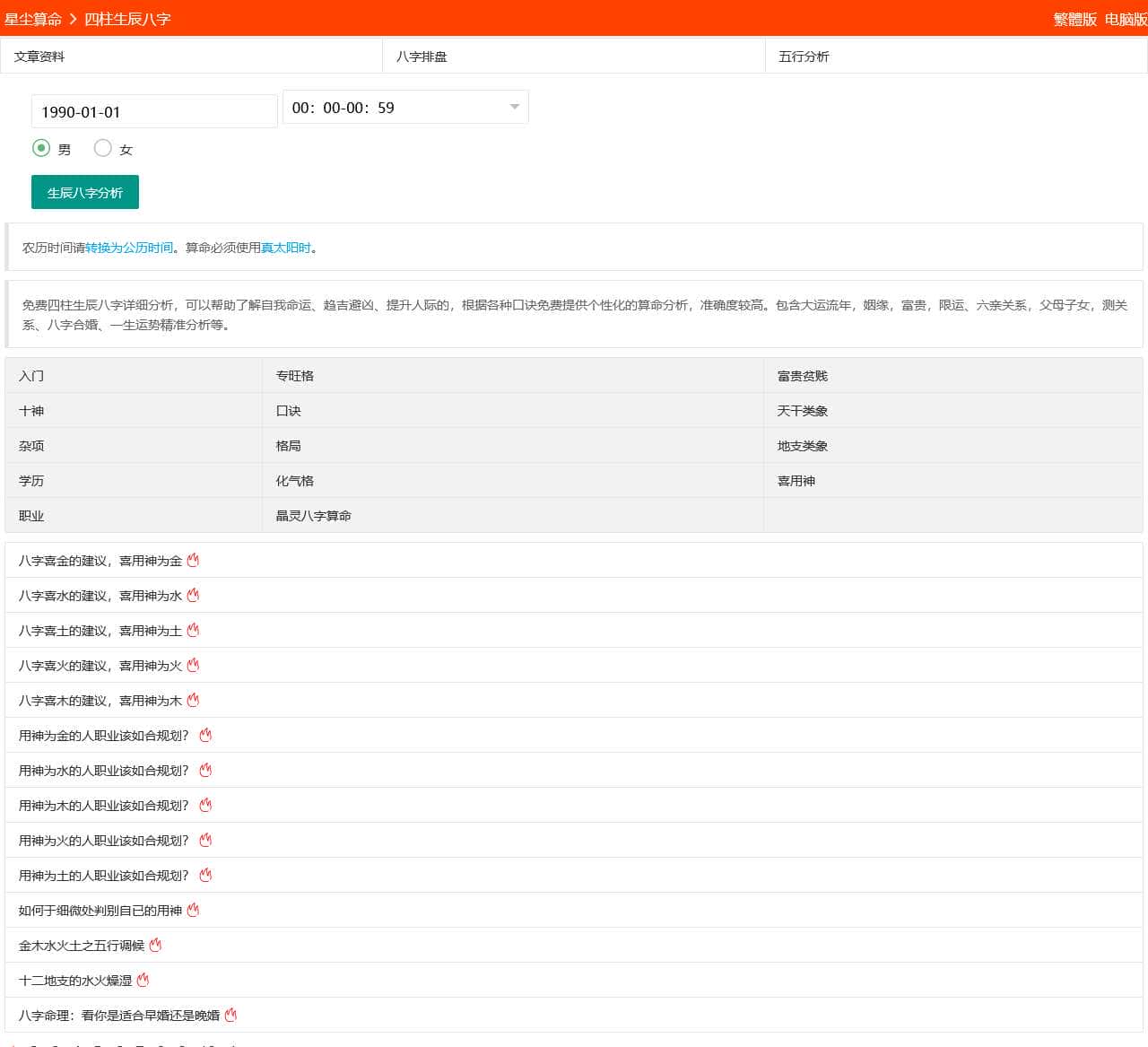The width and height of the screenshot is (1148, 1047).
Task: Open article 看你是适合早婚还是晚婚
Action: [119, 1016]
